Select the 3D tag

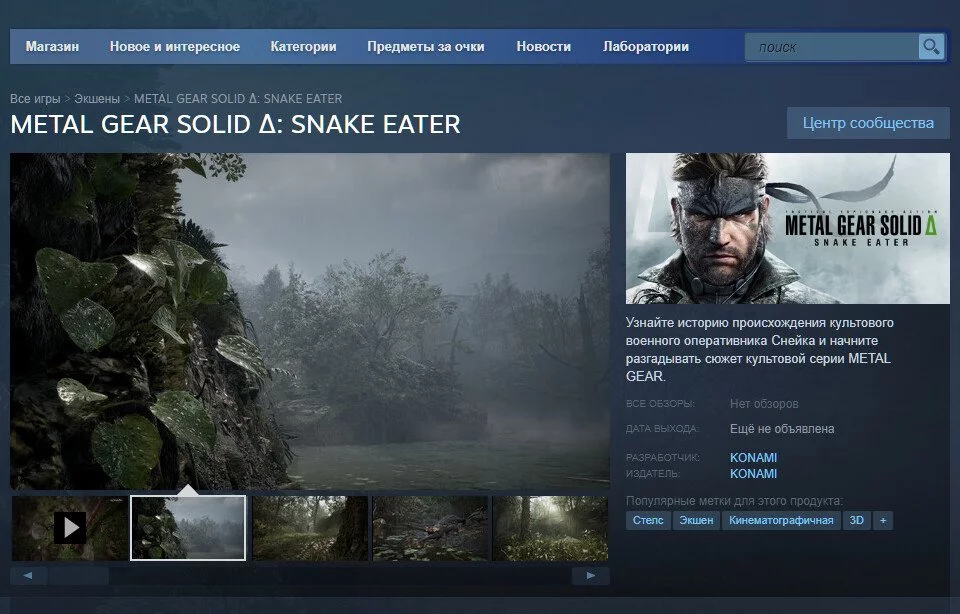click(857, 520)
